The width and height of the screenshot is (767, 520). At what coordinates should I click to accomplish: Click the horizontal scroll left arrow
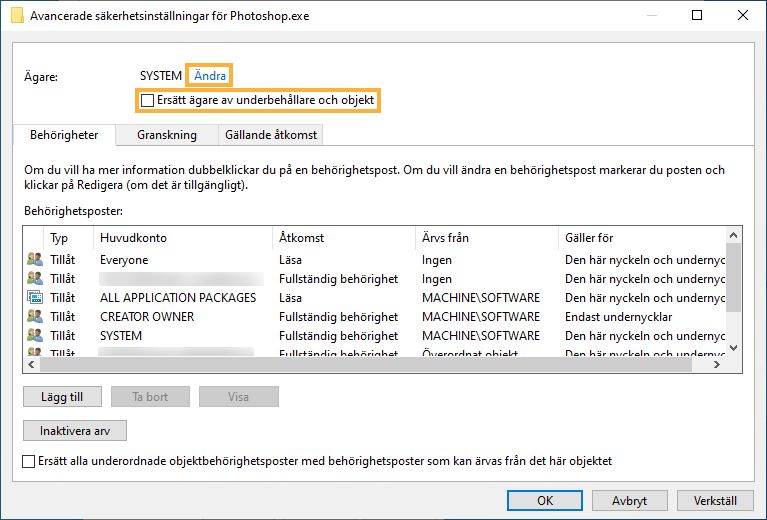pyautogui.click(x=31, y=364)
